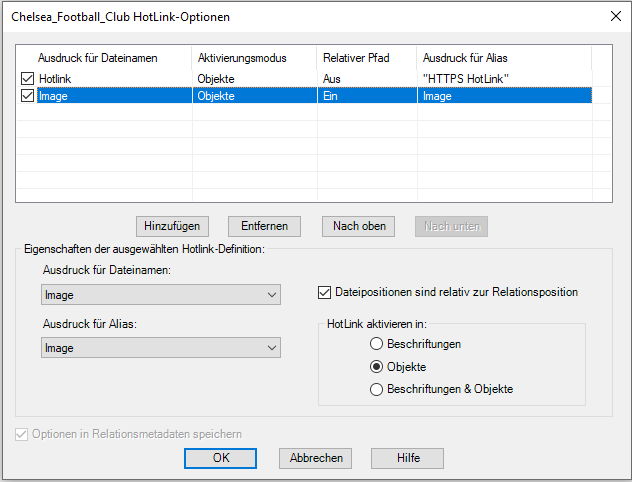The width and height of the screenshot is (632, 482).
Task: Select the Hotlink row name in list
Action: [x=56, y=78]
